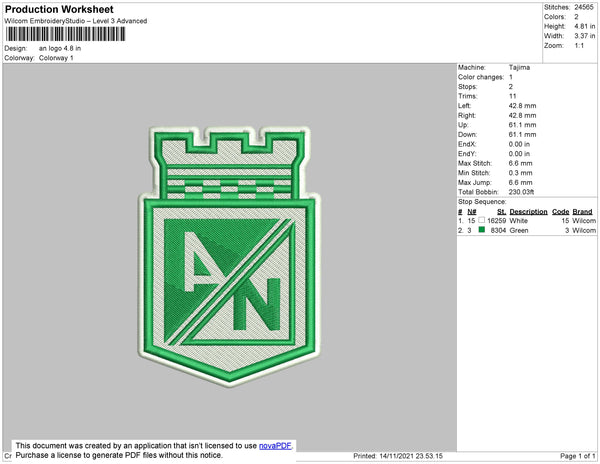The width and height of the screenshot is (600, 464).
Task: Select the green color swatch in Stop Sequence
Action: click(x=481, y=230)
